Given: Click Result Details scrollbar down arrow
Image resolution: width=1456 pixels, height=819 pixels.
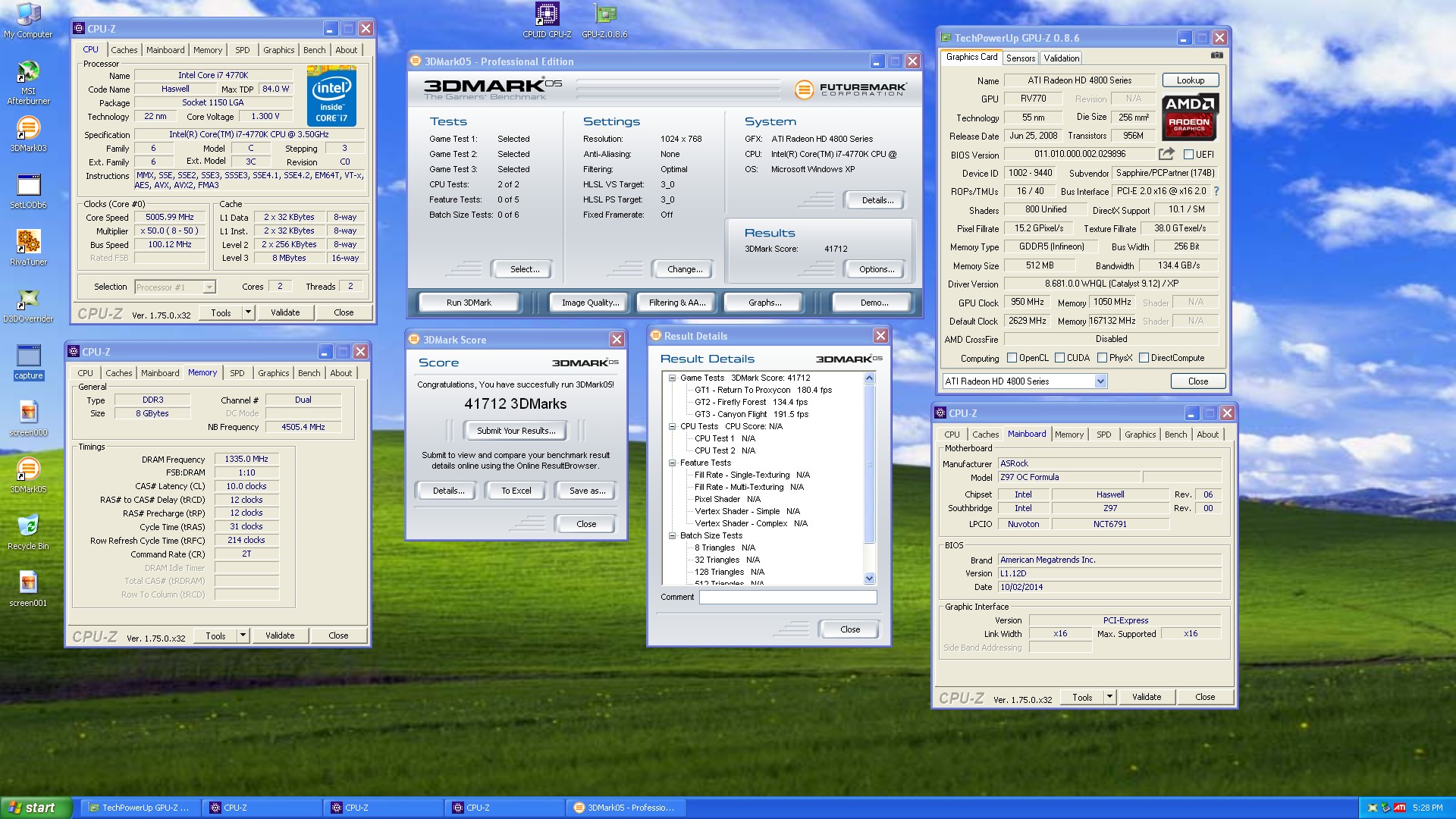Looking at the screenshot, I should (x=869, y=579).
